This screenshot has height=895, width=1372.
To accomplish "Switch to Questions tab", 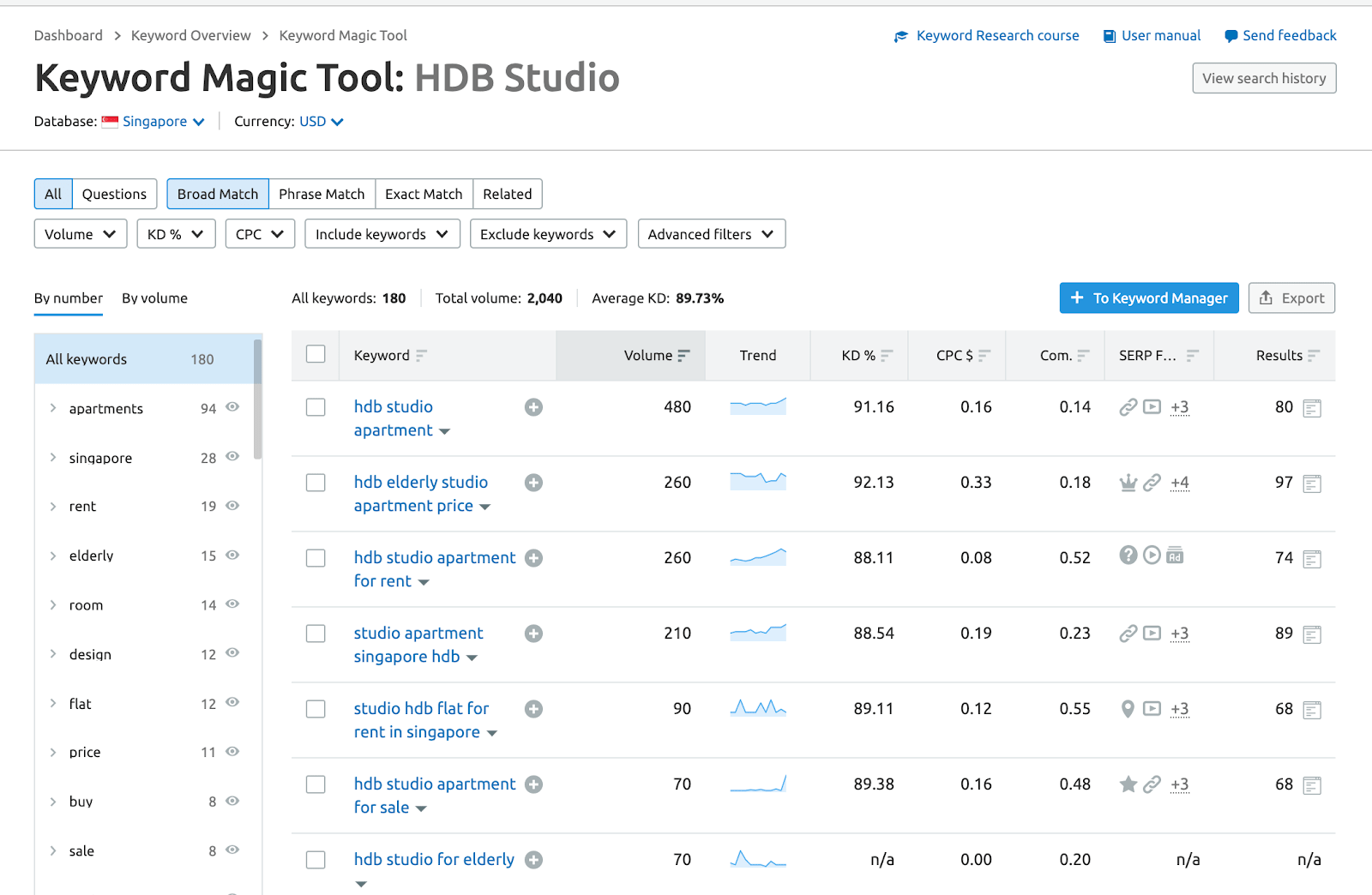I will pyautogui.click(x=114, y=194).
